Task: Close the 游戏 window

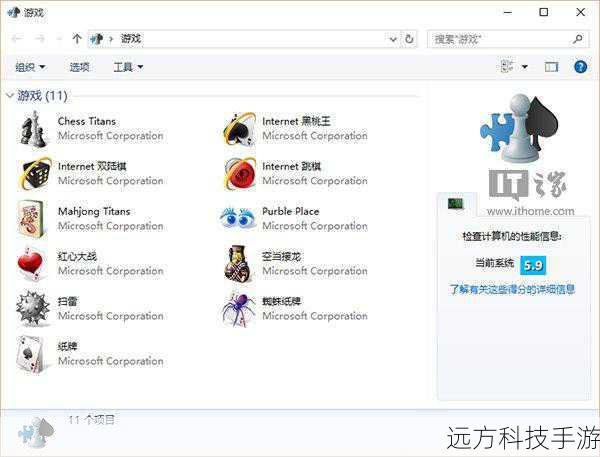Action: click(580, 12)
